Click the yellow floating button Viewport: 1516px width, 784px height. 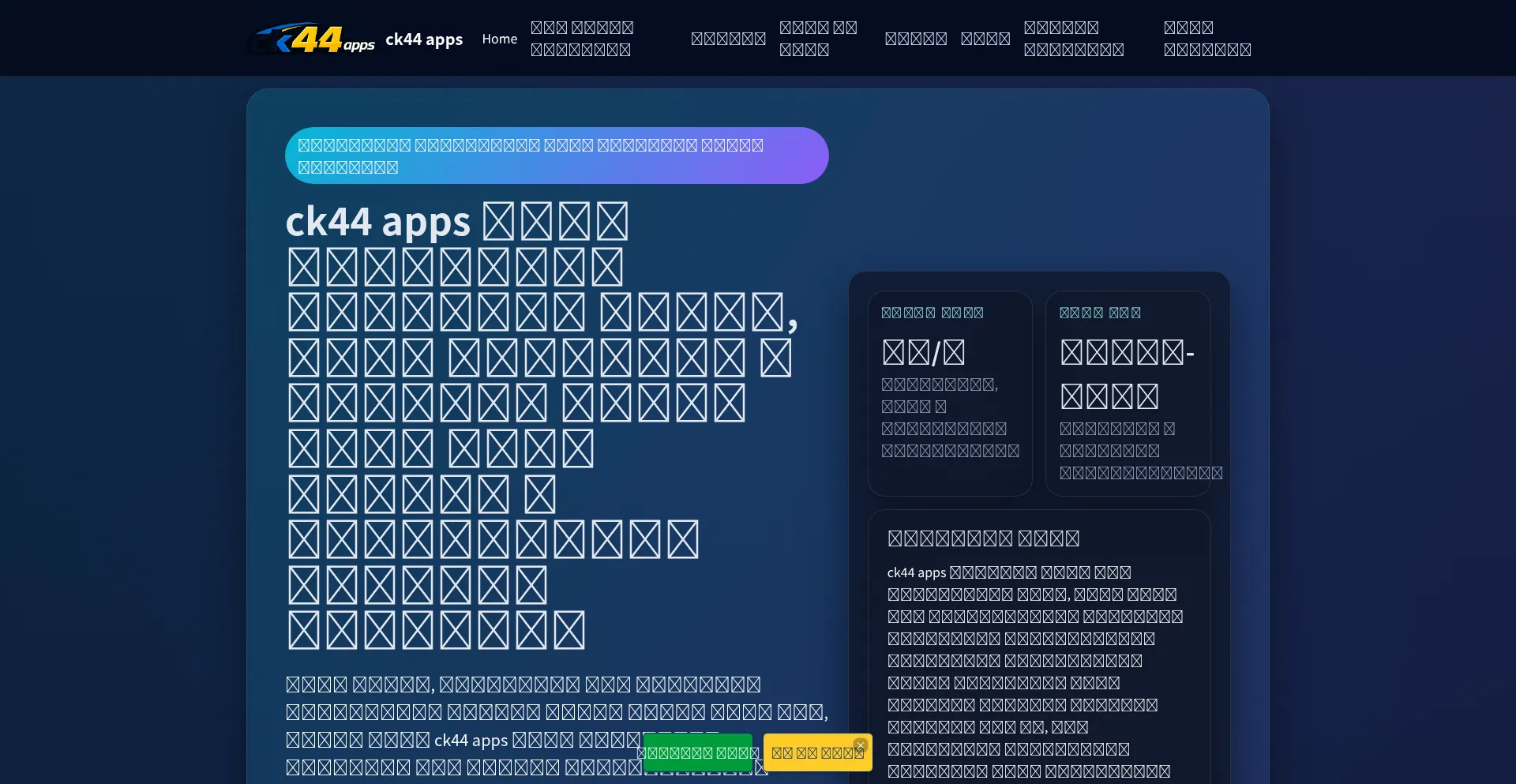pyautogui.click(x=817, y=752)
